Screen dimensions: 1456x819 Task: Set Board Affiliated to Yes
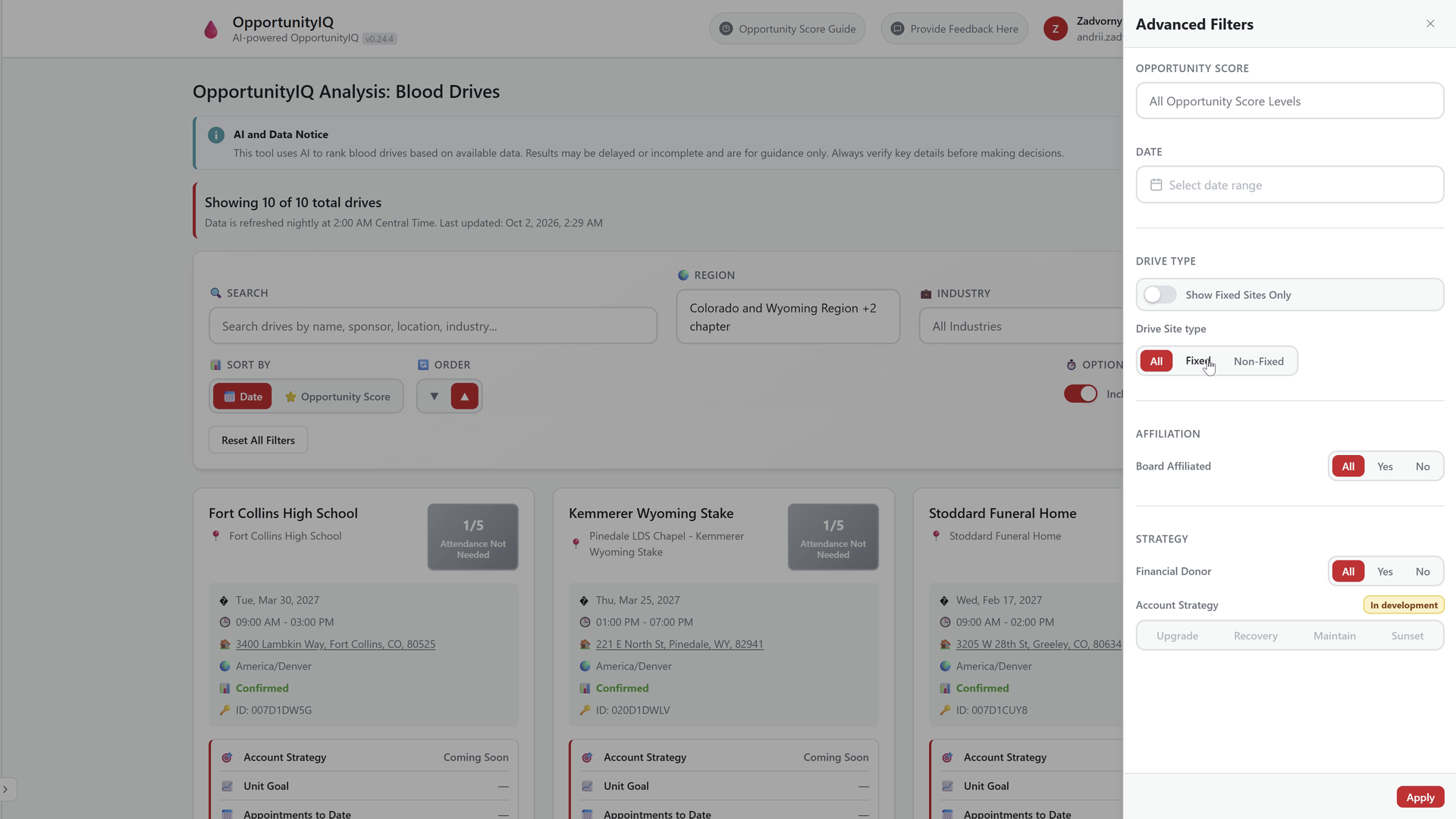click(x=1385, y=466)
